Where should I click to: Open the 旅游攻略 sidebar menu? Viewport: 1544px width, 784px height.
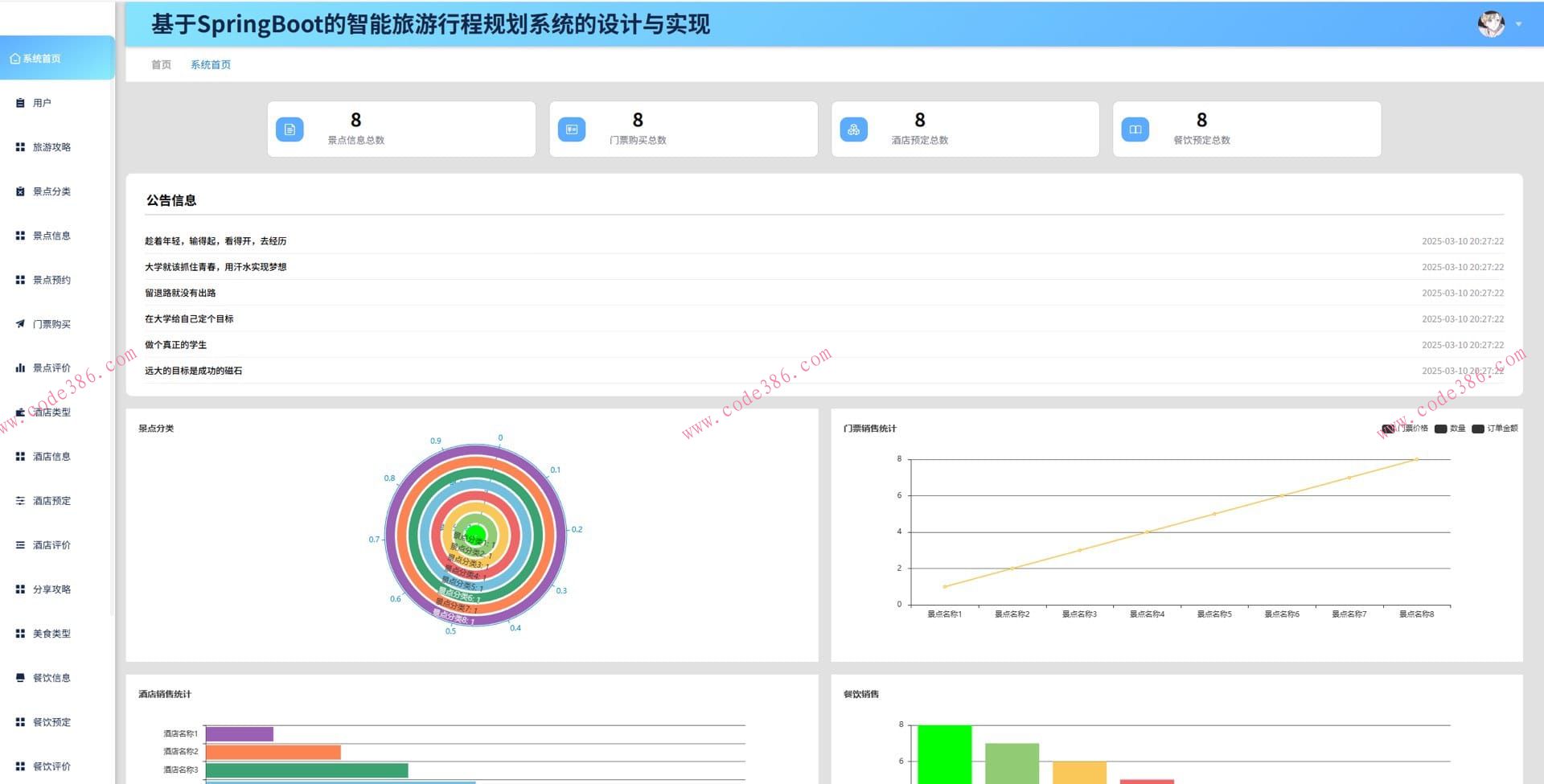[x=51, y=147]
